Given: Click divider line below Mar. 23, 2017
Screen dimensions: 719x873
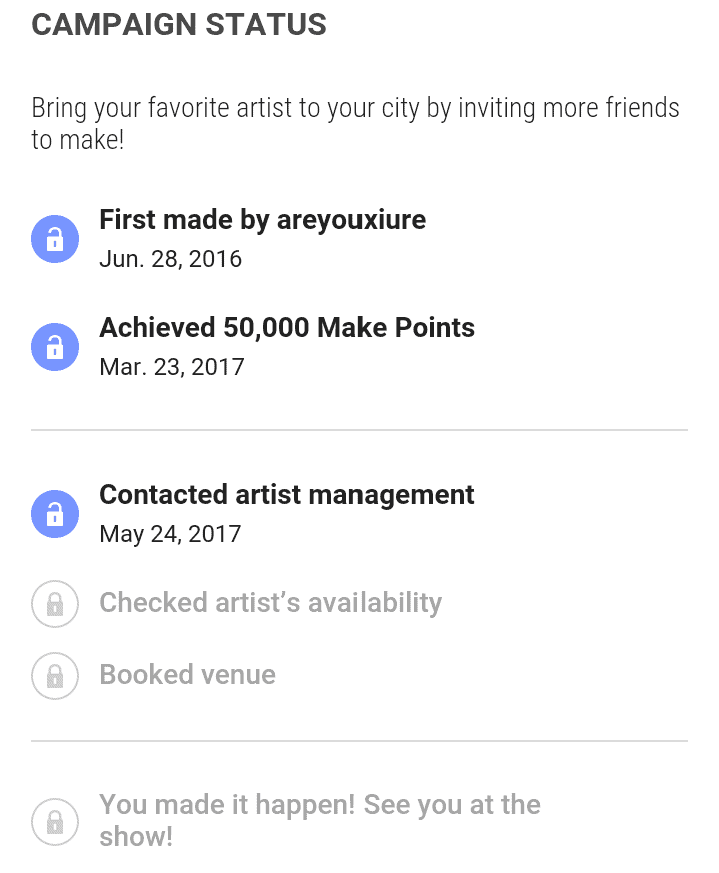Looking at the screenshot, I should pyautogui.click(x=359, y=430).
